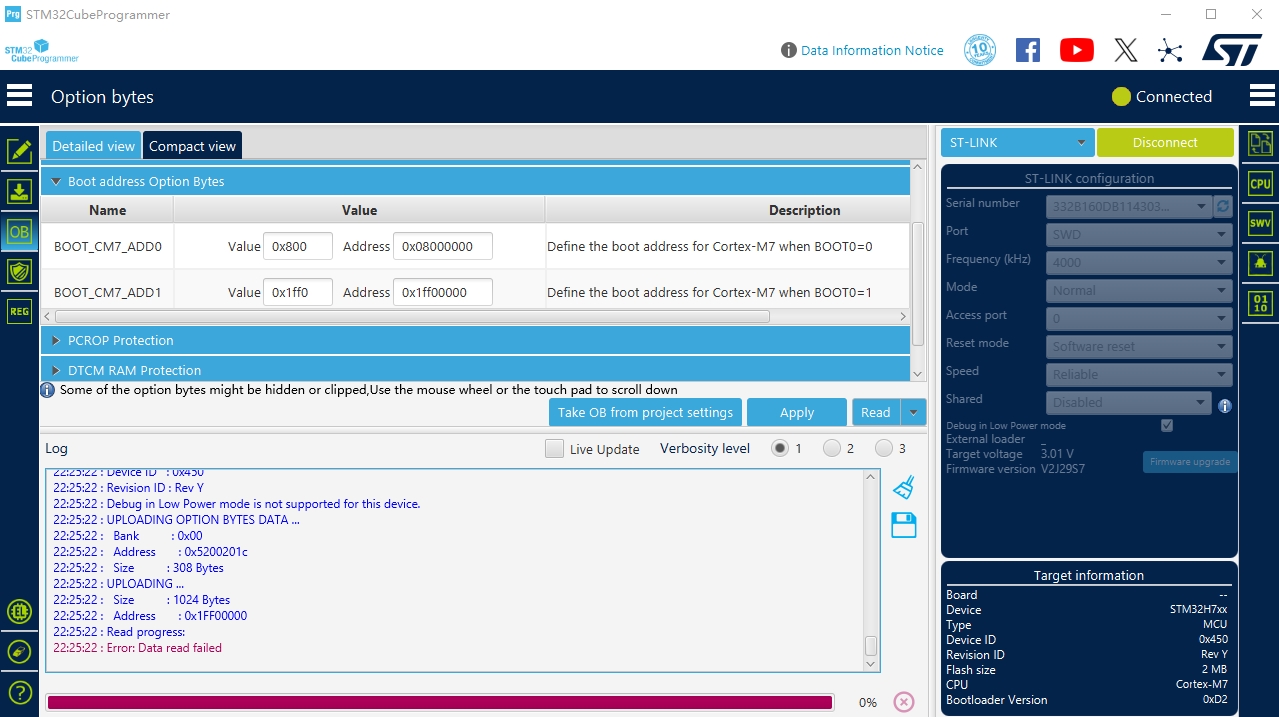Image resolution: width=1279 pixels, height=717 pixels.
Task: Open the topmost right sidebar device icon
Action: tap(1260, 144)
